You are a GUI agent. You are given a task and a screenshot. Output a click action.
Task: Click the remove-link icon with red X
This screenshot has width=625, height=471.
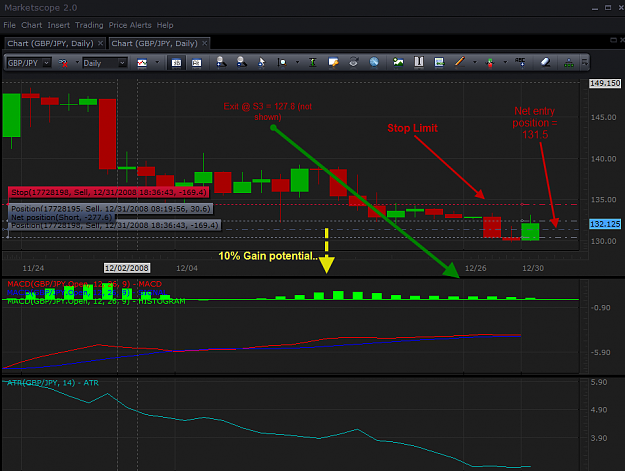[x=63, y=63]
